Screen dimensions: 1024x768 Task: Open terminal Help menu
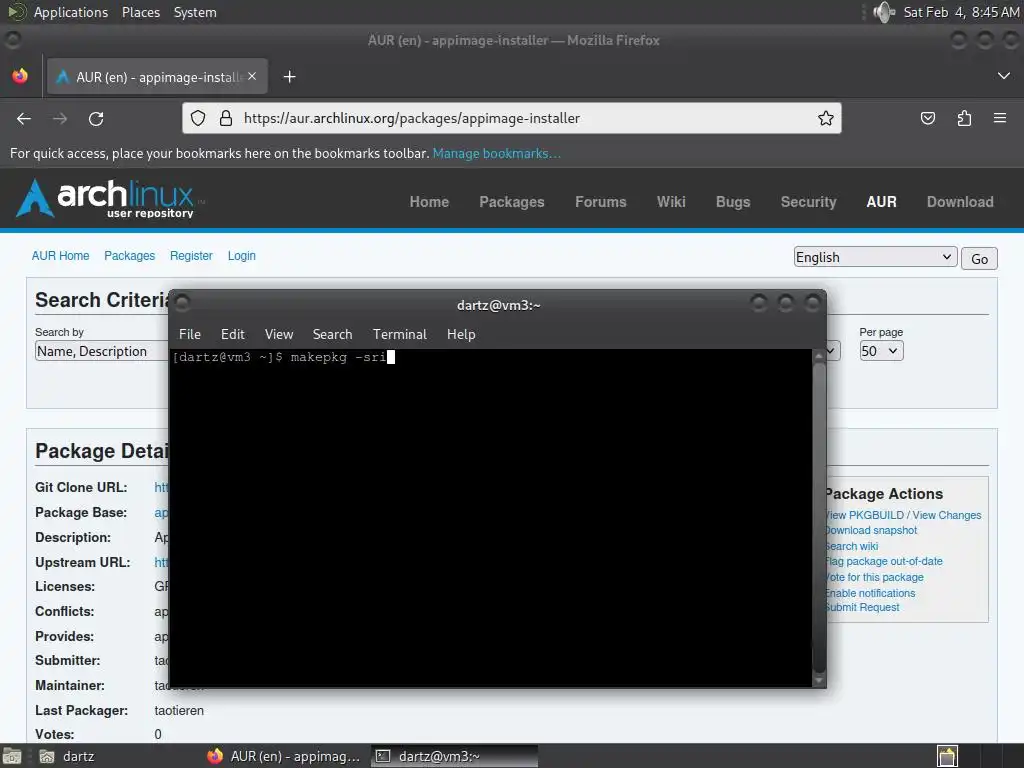click(x=461, y=334)
